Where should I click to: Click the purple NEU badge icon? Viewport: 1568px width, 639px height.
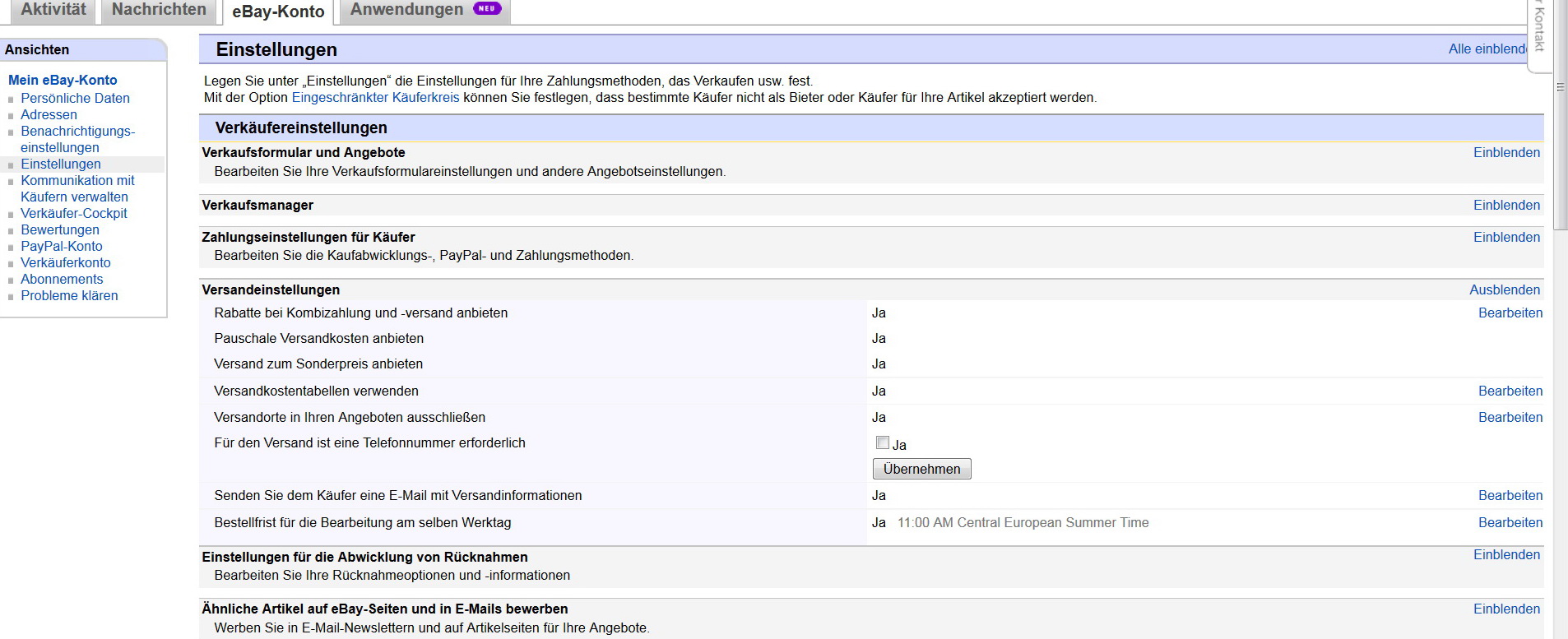pyautogui.click(x=487, y=9)
